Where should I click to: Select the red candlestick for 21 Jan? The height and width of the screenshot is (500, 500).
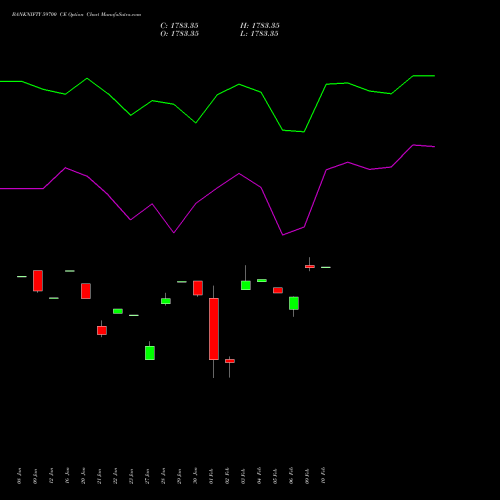[x=102, y=330]
